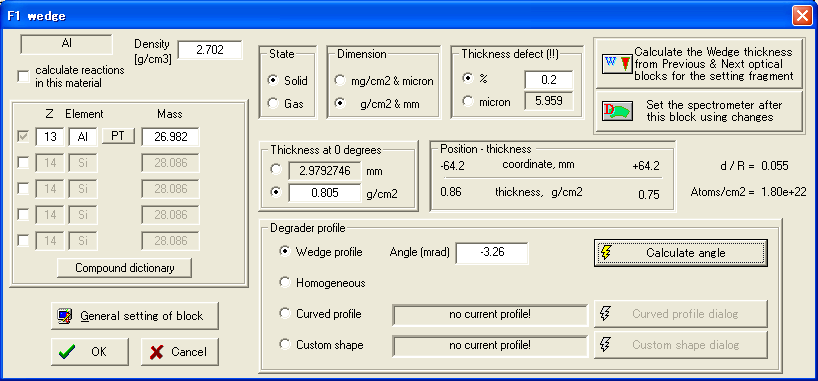The height and width of the screenshot is (381, 818).
Task: Select Custom shape option
Action: [284, 344]
